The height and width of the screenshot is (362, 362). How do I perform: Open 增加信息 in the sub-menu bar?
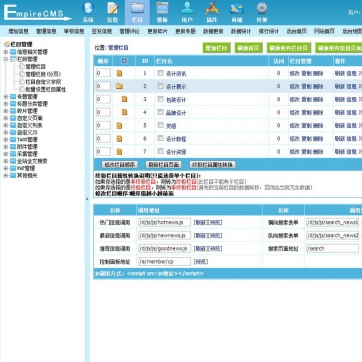coord(18,31)
